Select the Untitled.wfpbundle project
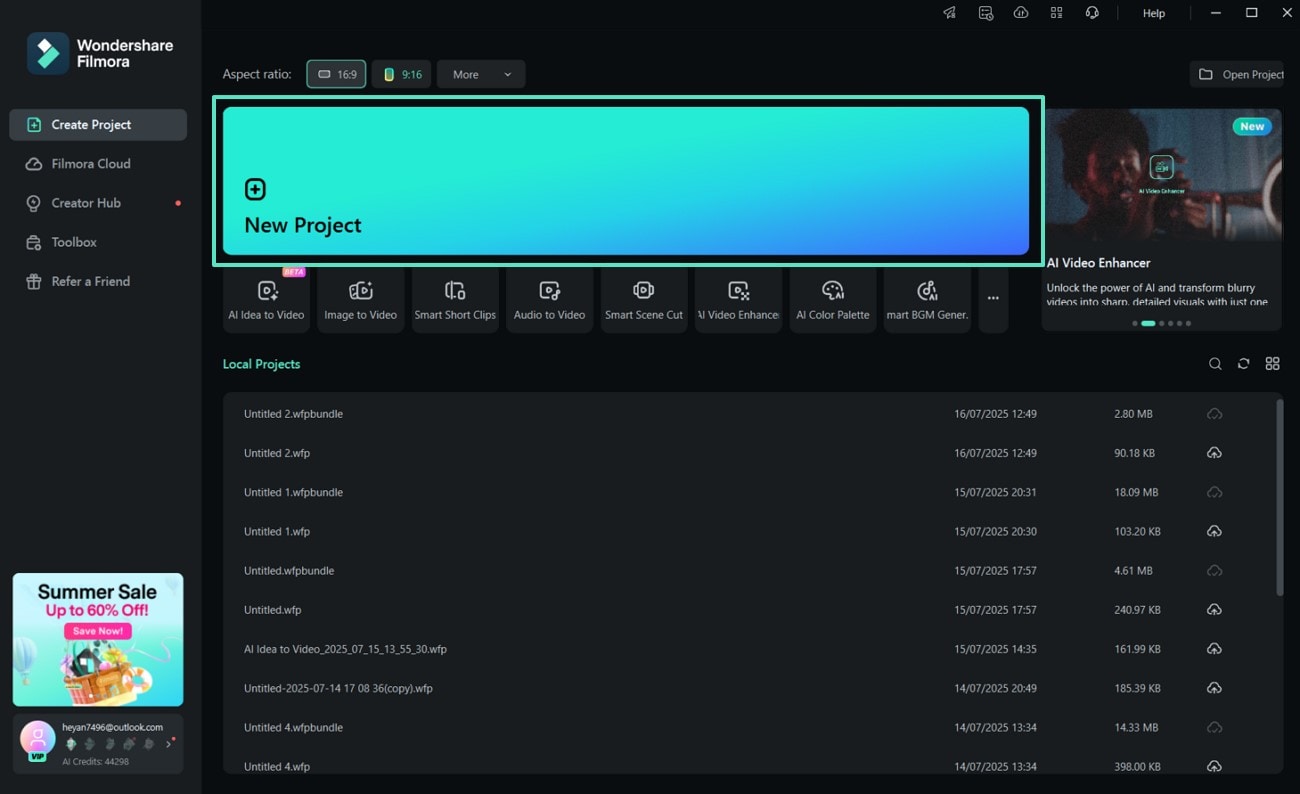Viewport: 1300px width, 794px height. pos(748,571)
